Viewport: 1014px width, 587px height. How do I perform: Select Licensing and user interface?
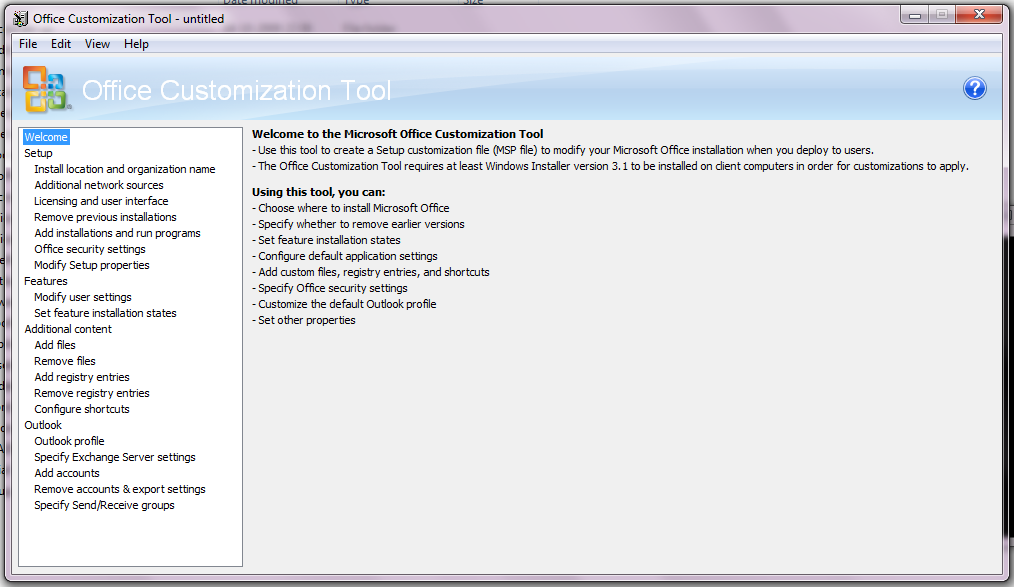coord(101,201)
